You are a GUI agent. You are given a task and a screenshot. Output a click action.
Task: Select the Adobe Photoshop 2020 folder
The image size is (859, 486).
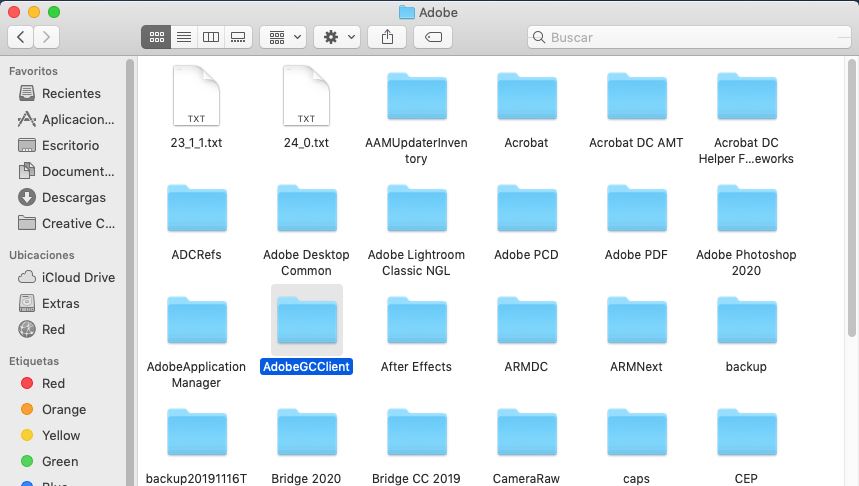(746, 209)
